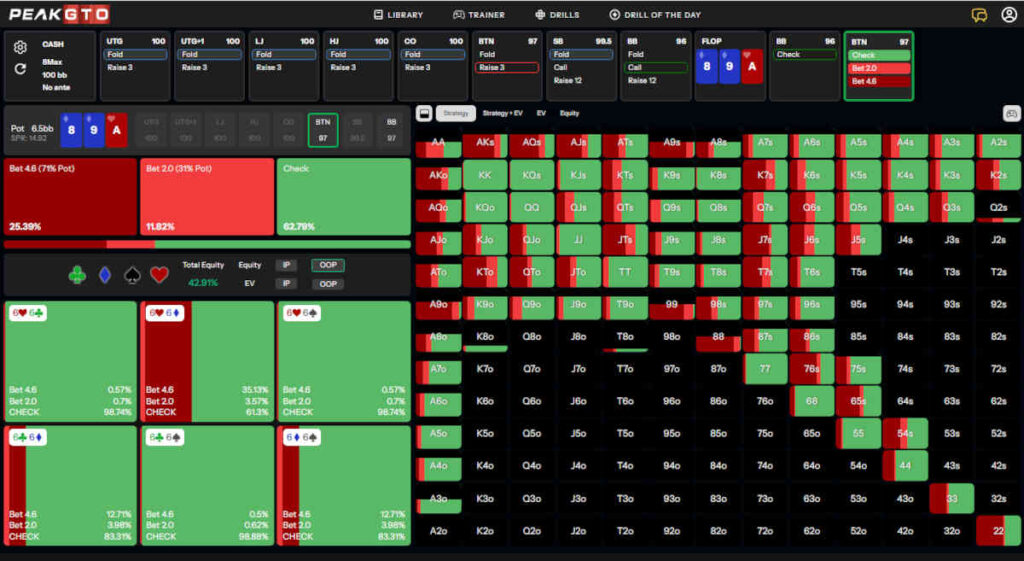Select the 88 hand cell
The height and width of the screenshot is (561, 1024).
(718, 338)
